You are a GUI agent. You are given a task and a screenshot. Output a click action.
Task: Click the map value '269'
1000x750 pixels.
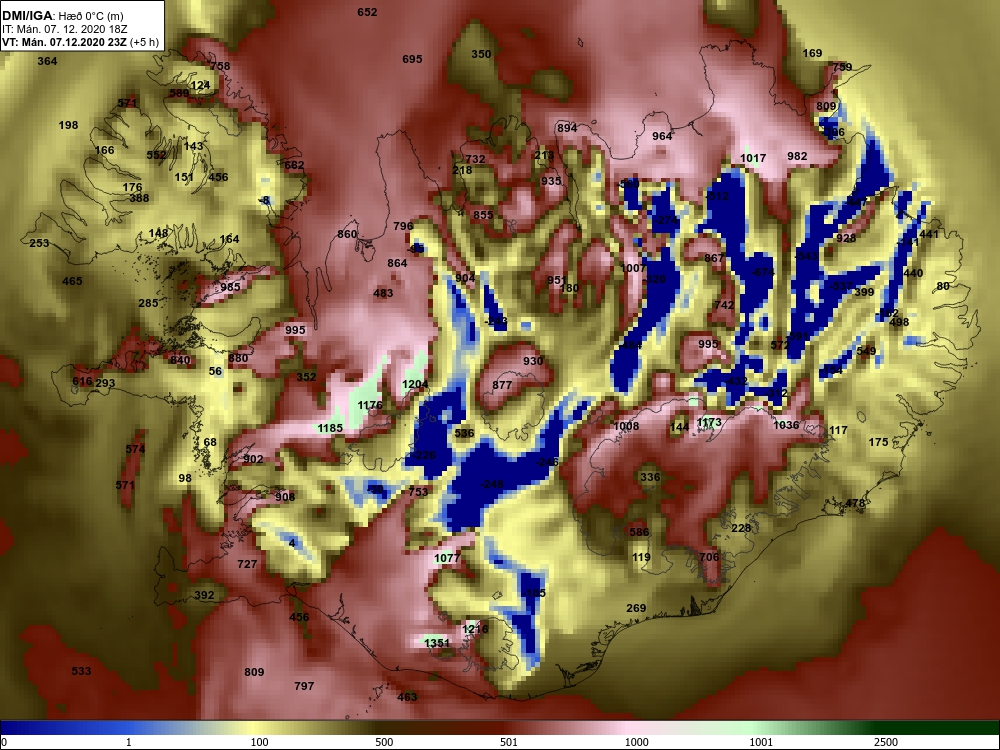[x=636, y=608]
